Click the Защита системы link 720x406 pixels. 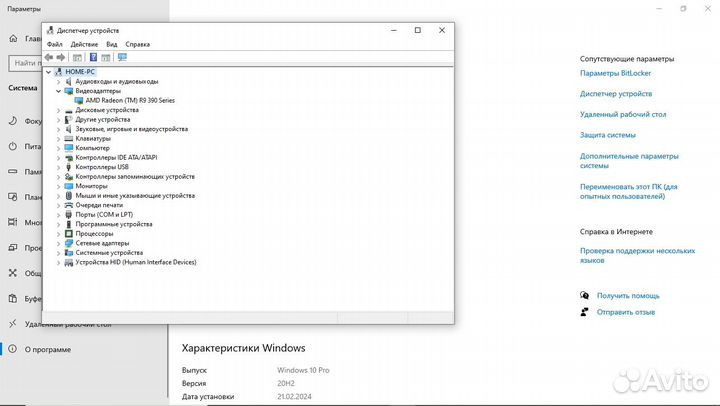tap(607, 135)
